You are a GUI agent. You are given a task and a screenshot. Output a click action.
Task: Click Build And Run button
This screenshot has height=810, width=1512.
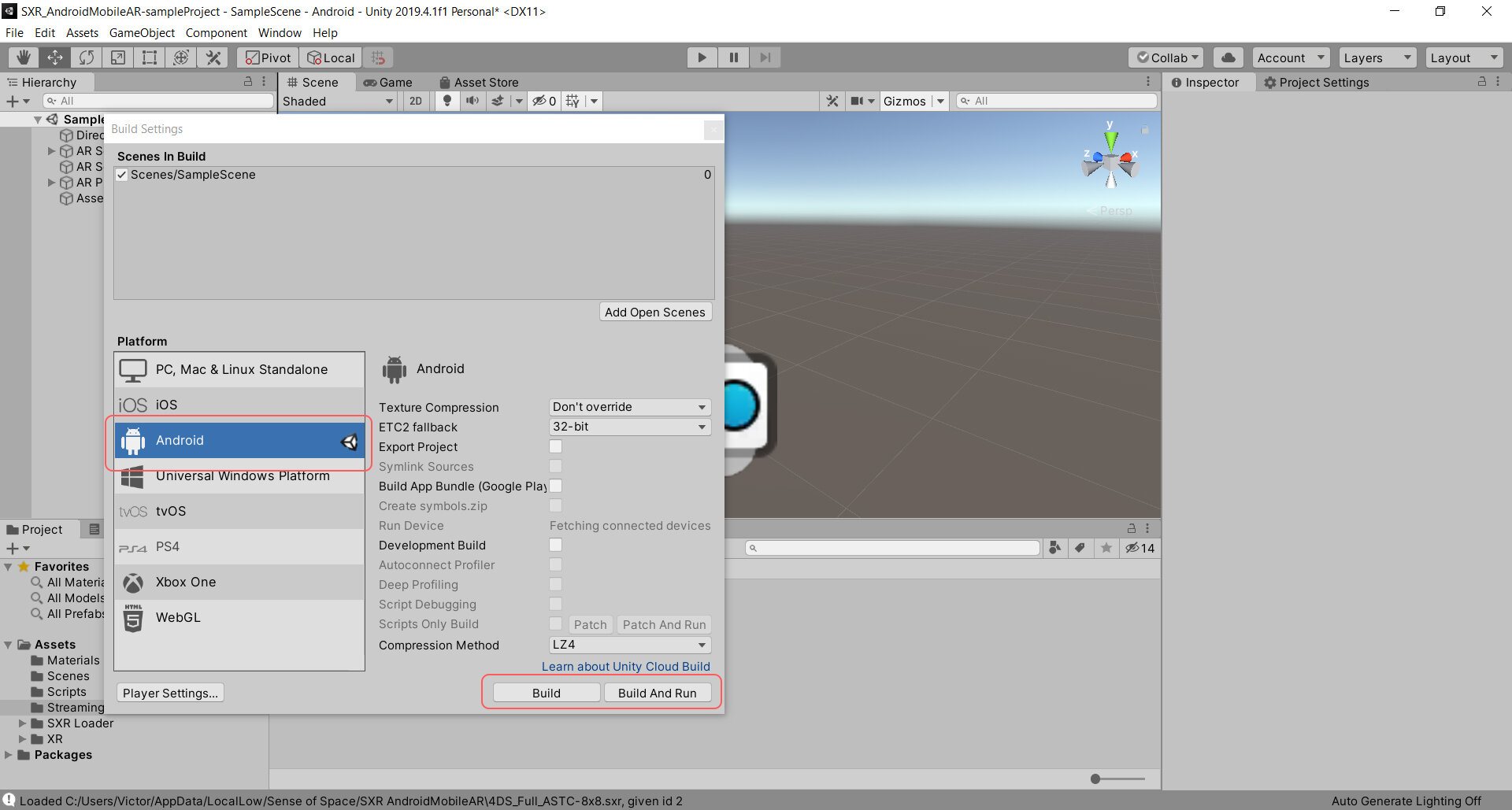coord(657,693)
